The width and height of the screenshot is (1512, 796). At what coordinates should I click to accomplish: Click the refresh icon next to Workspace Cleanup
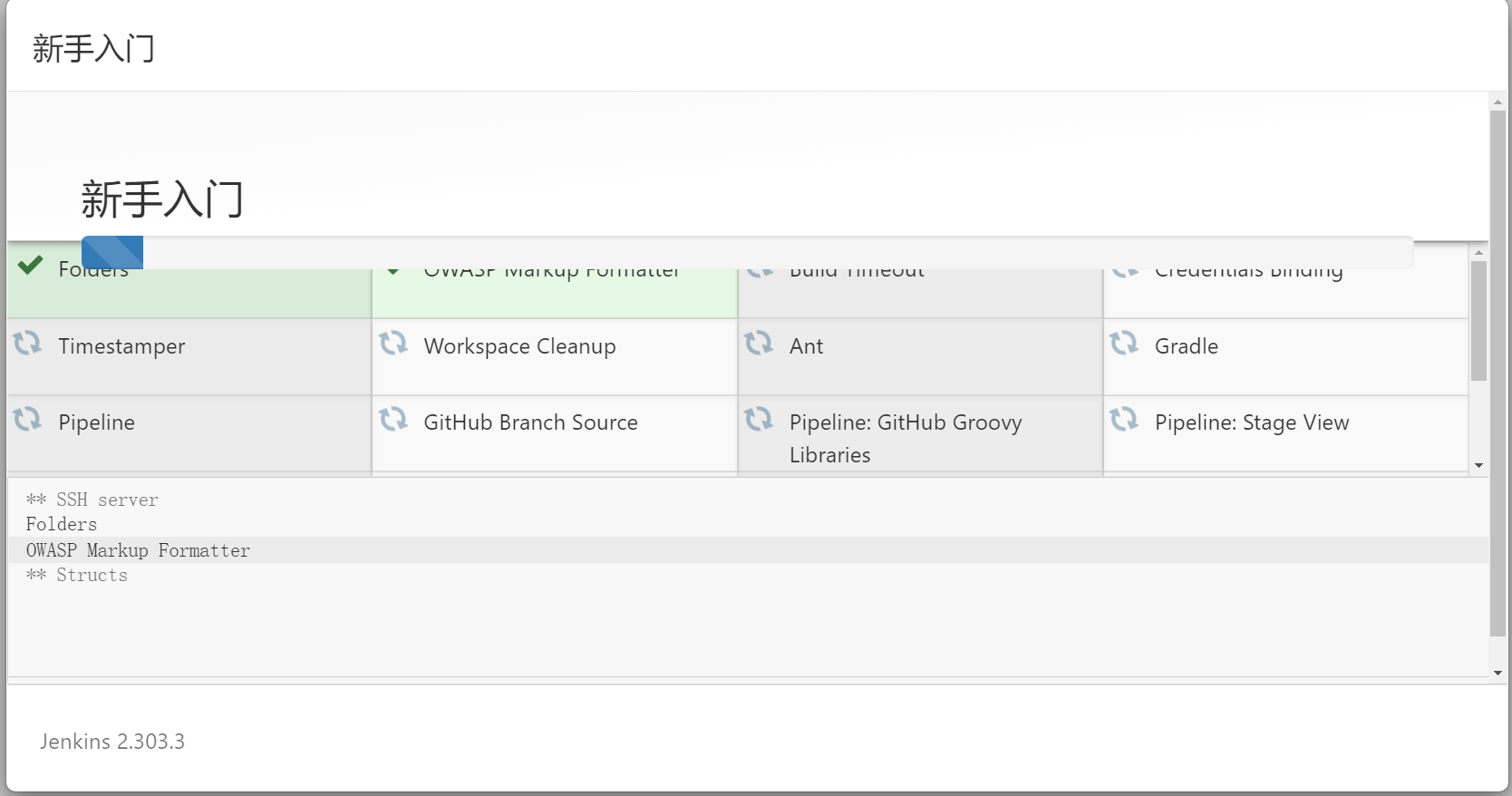393,343
